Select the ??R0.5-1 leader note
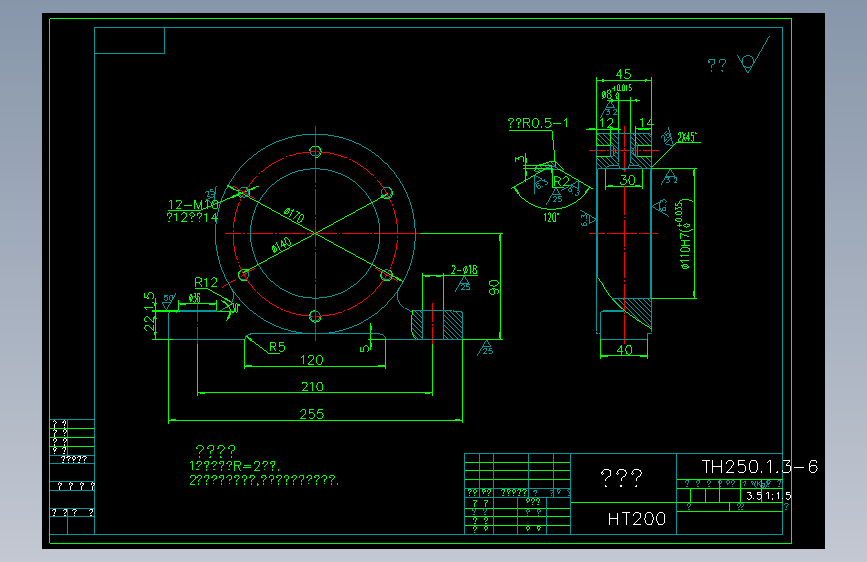 (538, 123)
